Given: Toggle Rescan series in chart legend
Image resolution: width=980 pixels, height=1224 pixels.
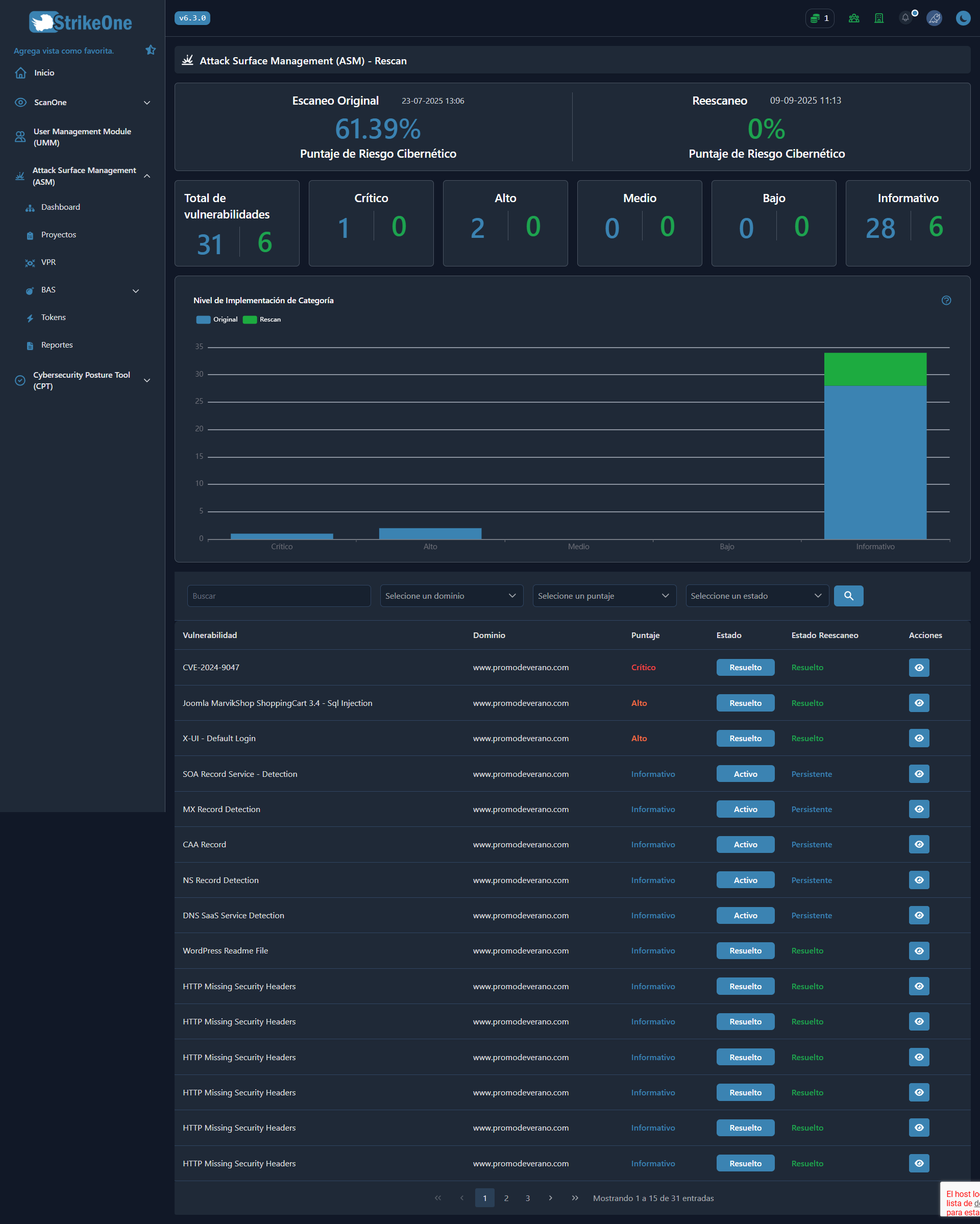Looking at the screenshot, I should 262,320.
